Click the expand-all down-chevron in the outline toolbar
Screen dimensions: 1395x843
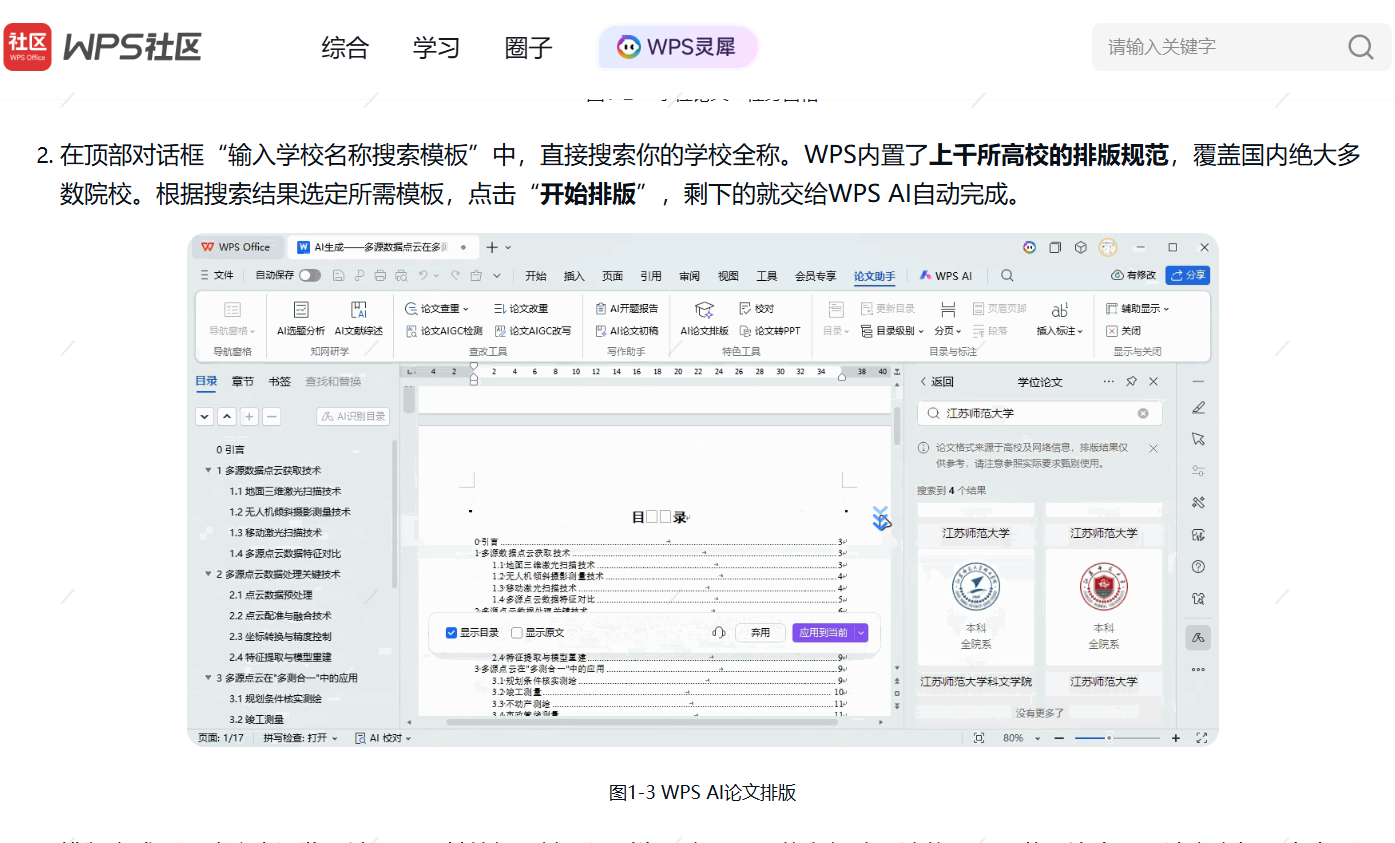[205, 417]
